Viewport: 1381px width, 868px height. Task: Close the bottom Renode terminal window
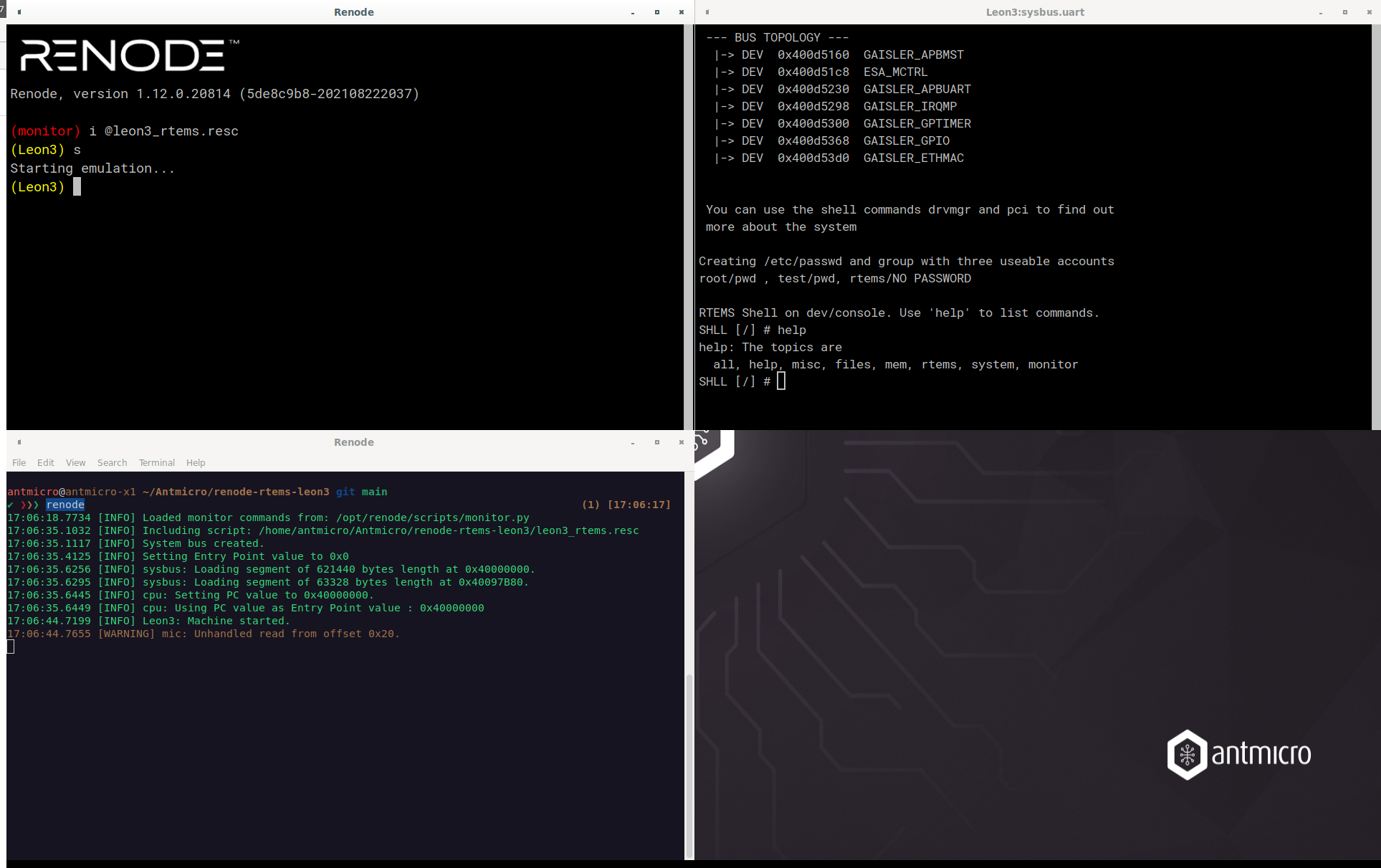click(x=682, y=442)
